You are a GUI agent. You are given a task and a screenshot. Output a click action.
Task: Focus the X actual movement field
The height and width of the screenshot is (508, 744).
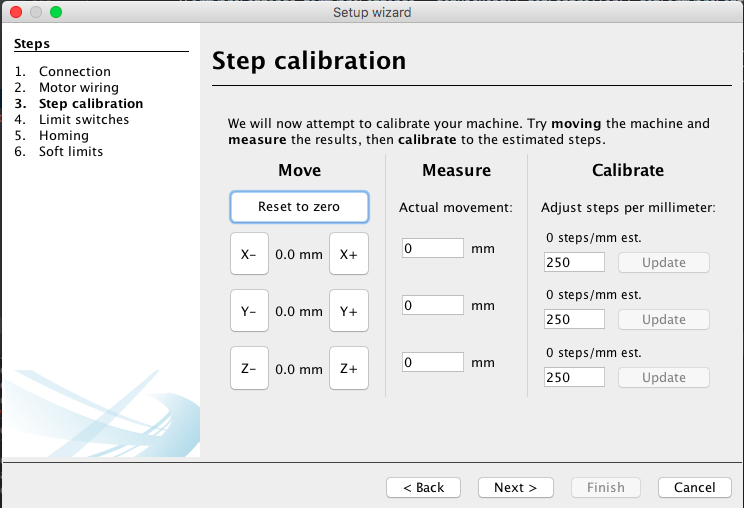point(433,248)
